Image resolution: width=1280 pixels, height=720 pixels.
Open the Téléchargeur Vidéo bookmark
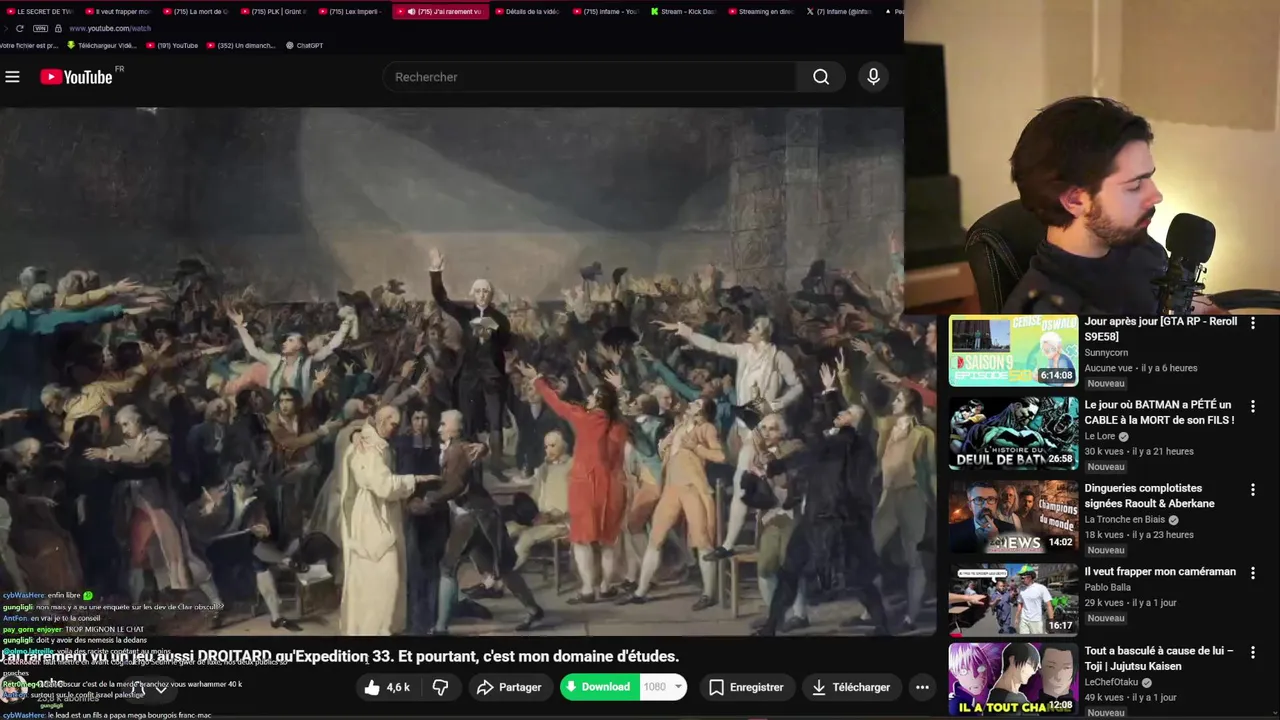pos(101,45)
